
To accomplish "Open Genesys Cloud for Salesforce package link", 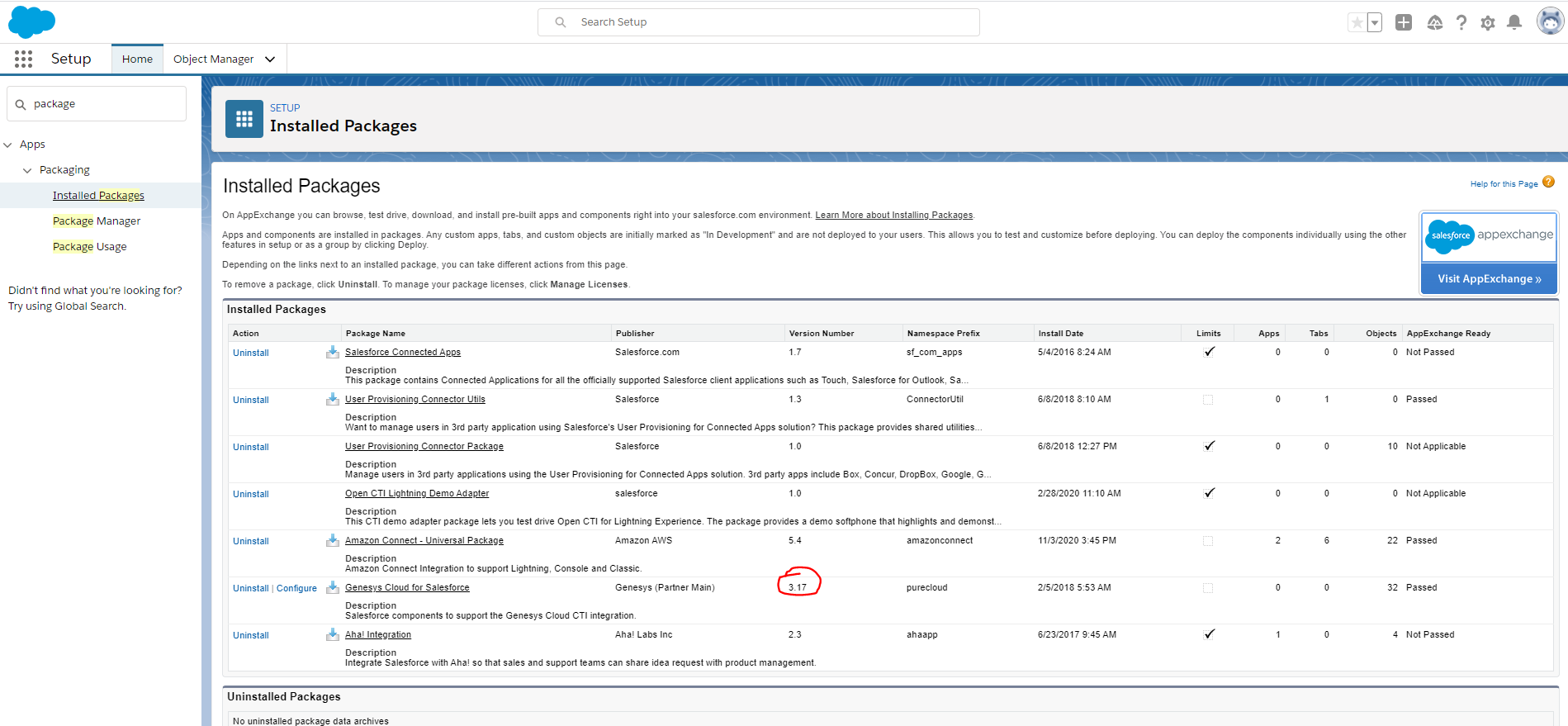I will click(x=407, y=587).
